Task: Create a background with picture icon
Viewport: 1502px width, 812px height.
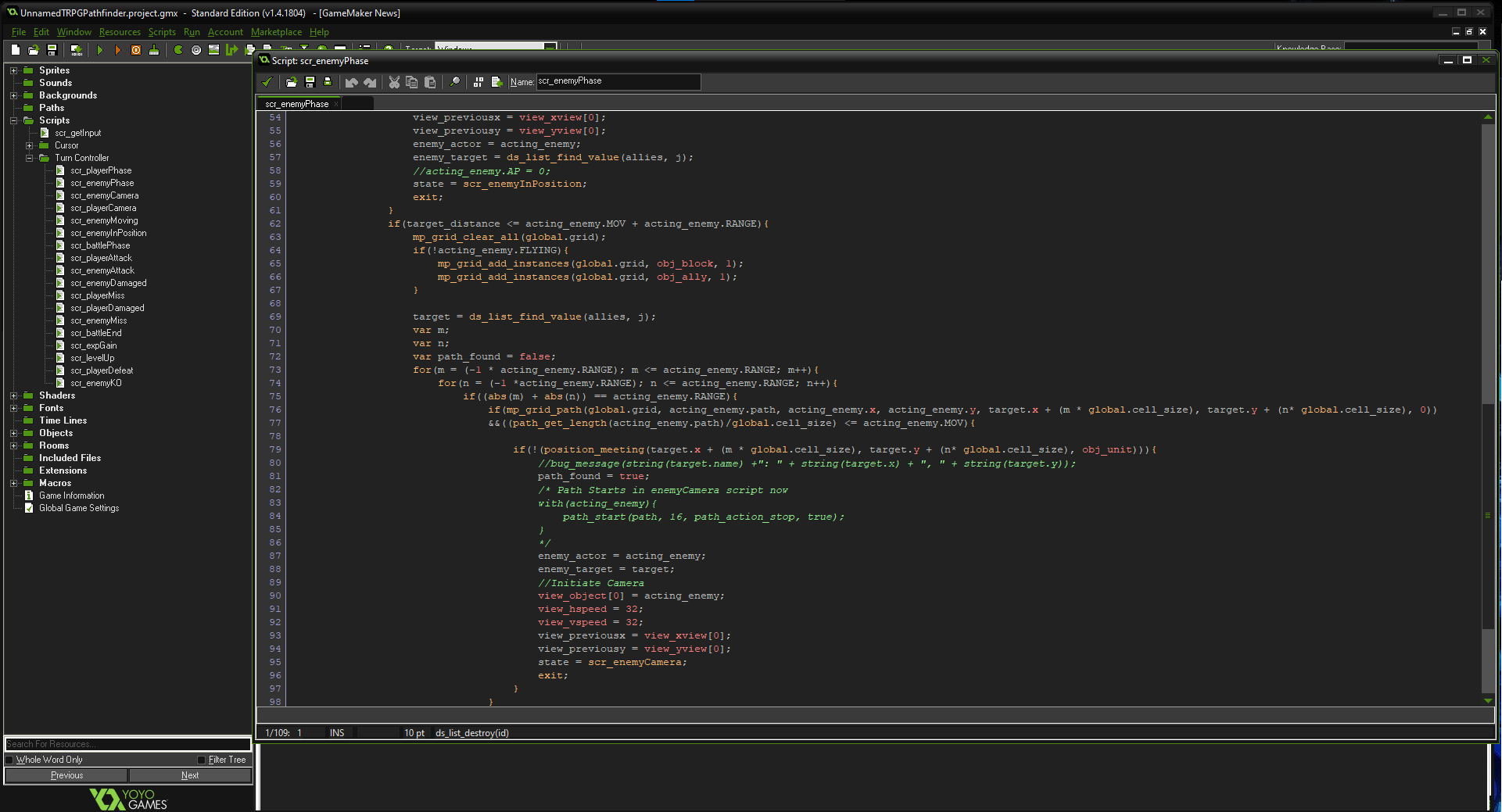Action: (x=213, y=50)
